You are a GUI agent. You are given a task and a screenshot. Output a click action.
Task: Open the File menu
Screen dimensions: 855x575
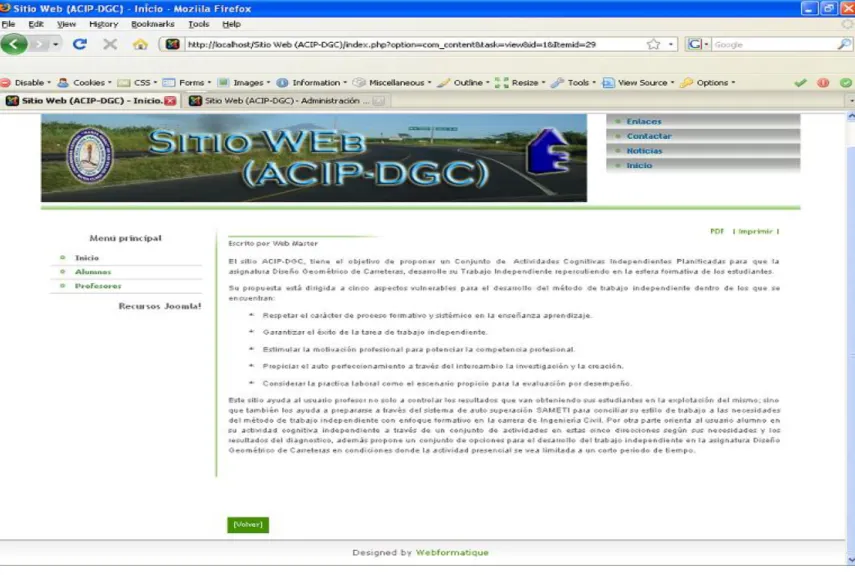pos(8,24)
